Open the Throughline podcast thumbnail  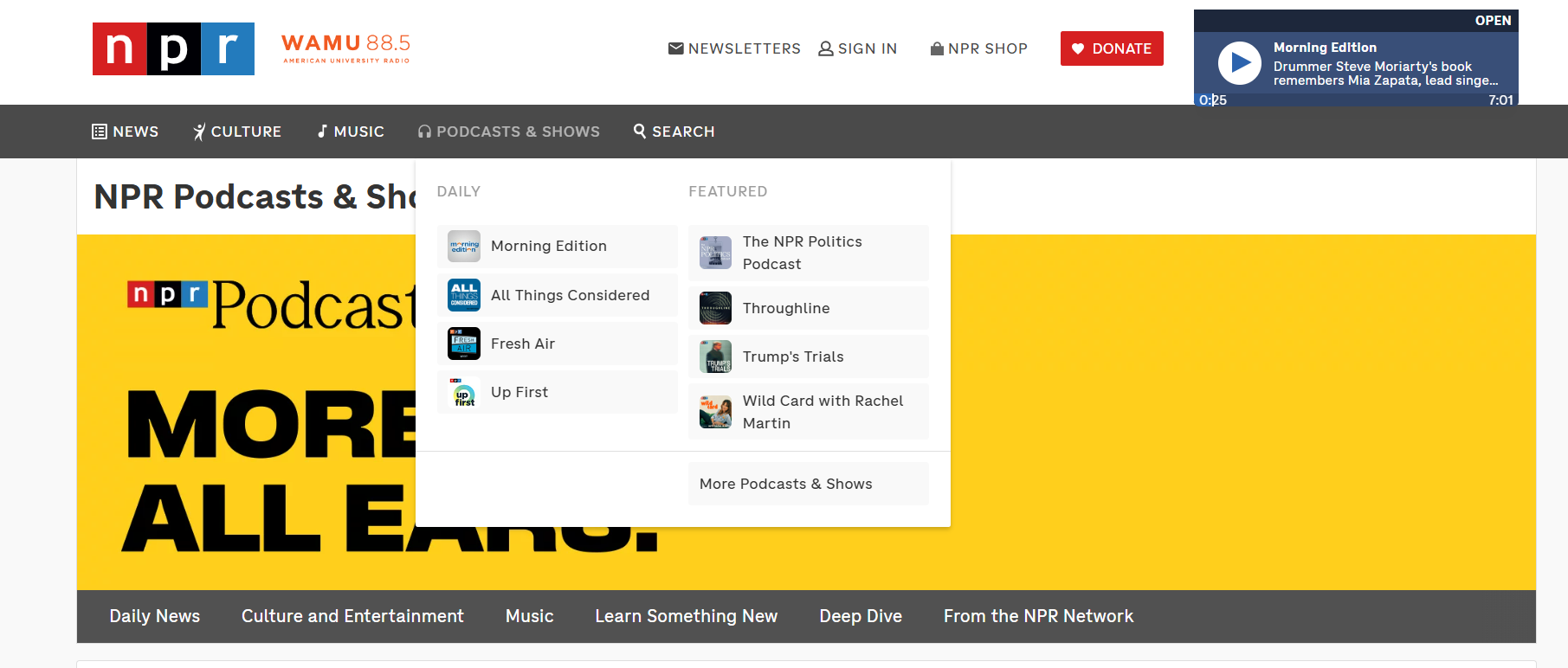coord(715,308)
